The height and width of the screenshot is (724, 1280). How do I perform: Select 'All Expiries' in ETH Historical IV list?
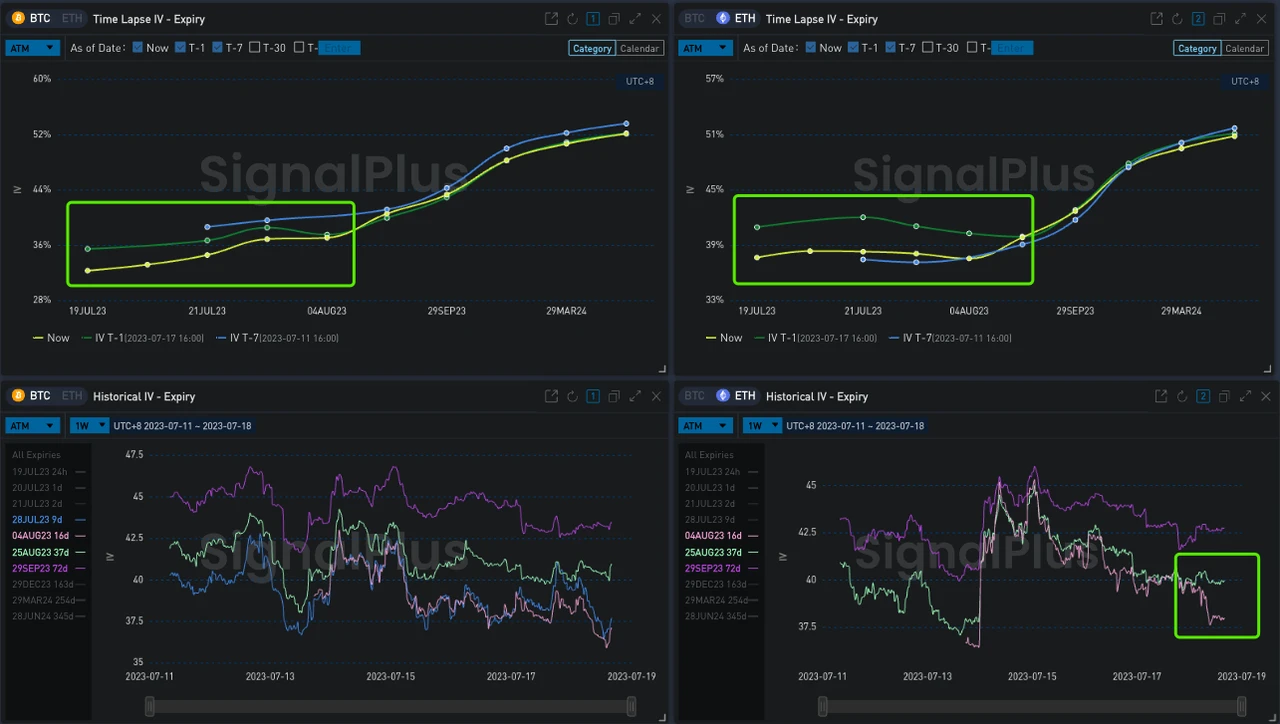[x=709, y=455]
